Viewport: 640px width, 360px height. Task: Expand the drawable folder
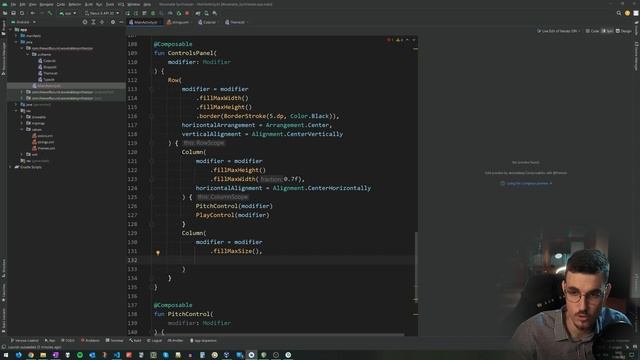point(22,117)
